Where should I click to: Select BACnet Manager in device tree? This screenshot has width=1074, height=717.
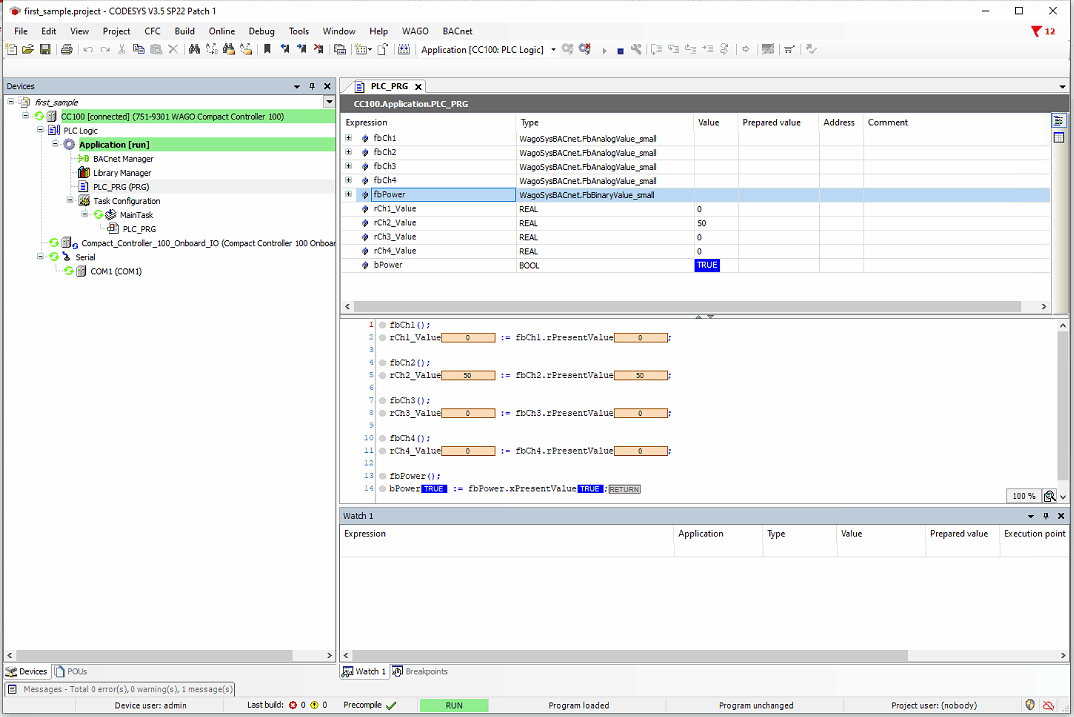click(123, 159)
